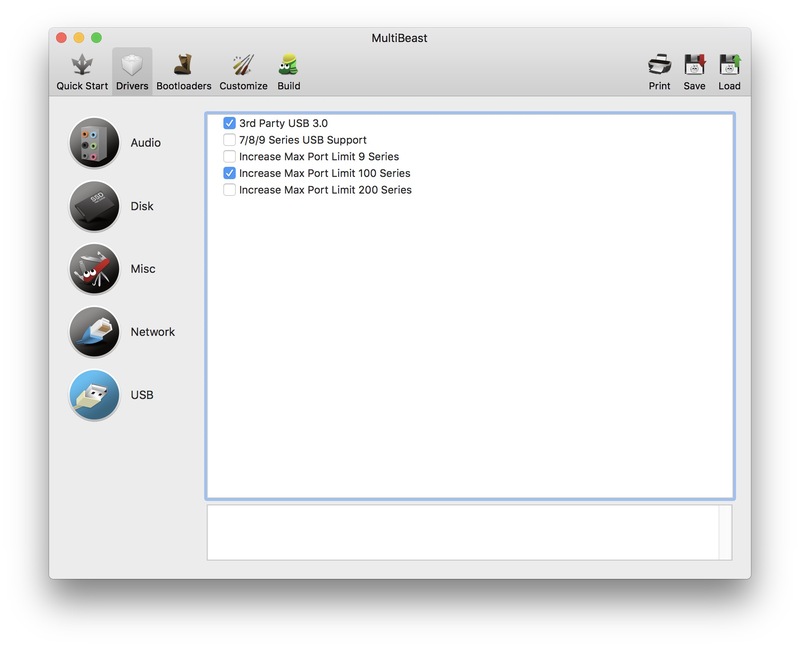This screenshot has height=649, width=800.
Task: Click the Misc label in sidebar
Action: pos(143,269)
